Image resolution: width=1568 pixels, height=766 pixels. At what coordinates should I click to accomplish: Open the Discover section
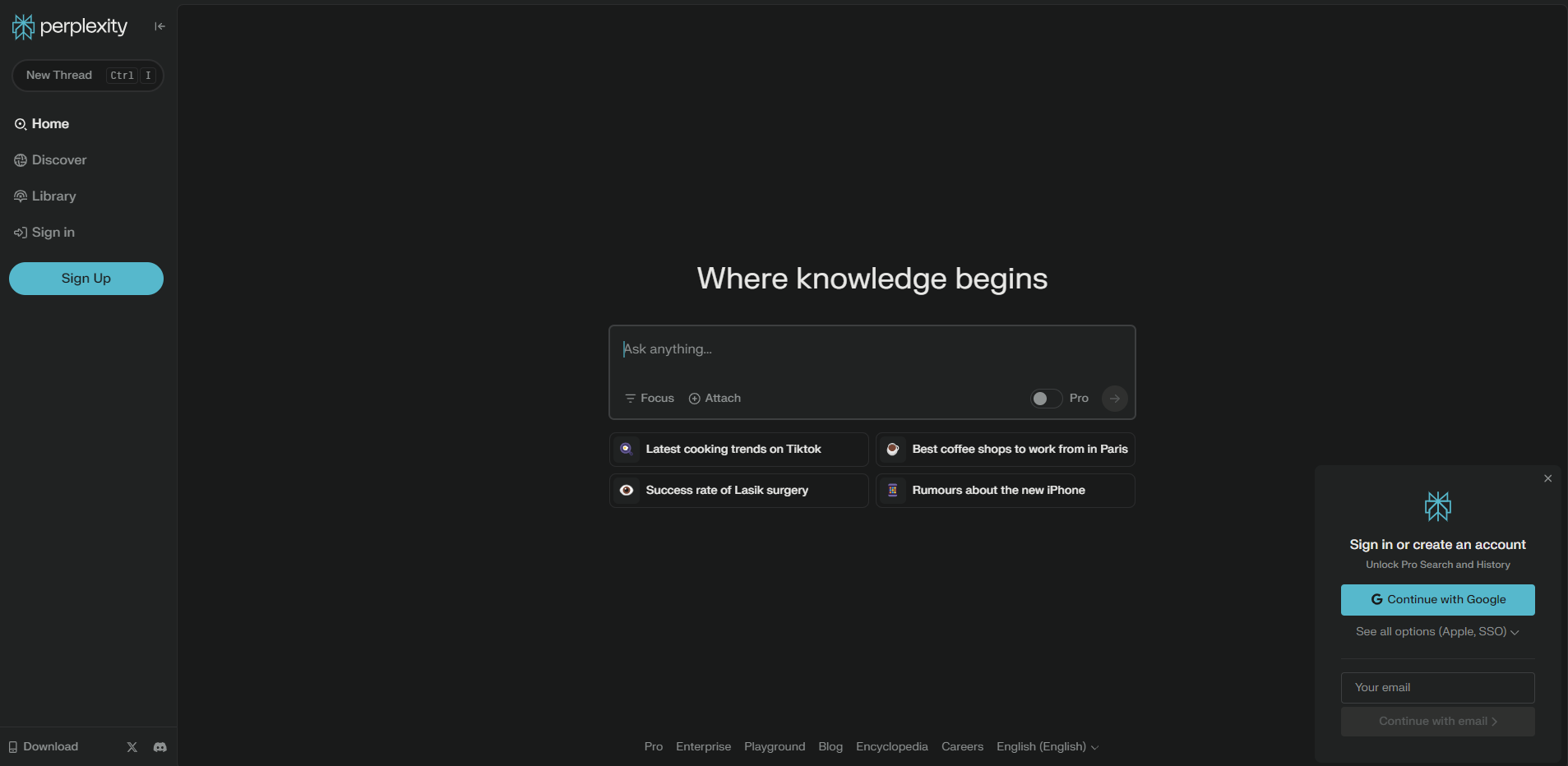pos(58,159)
